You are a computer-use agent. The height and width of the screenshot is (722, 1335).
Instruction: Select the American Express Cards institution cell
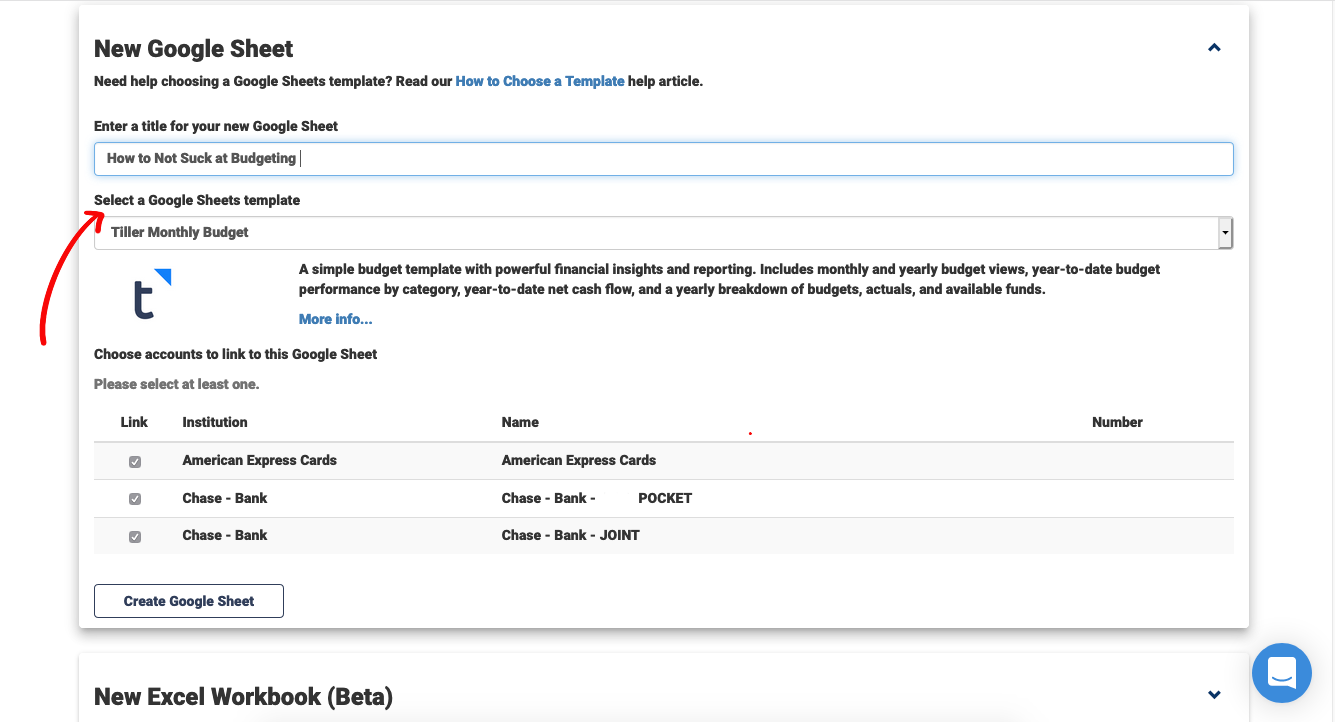point(259,460)
